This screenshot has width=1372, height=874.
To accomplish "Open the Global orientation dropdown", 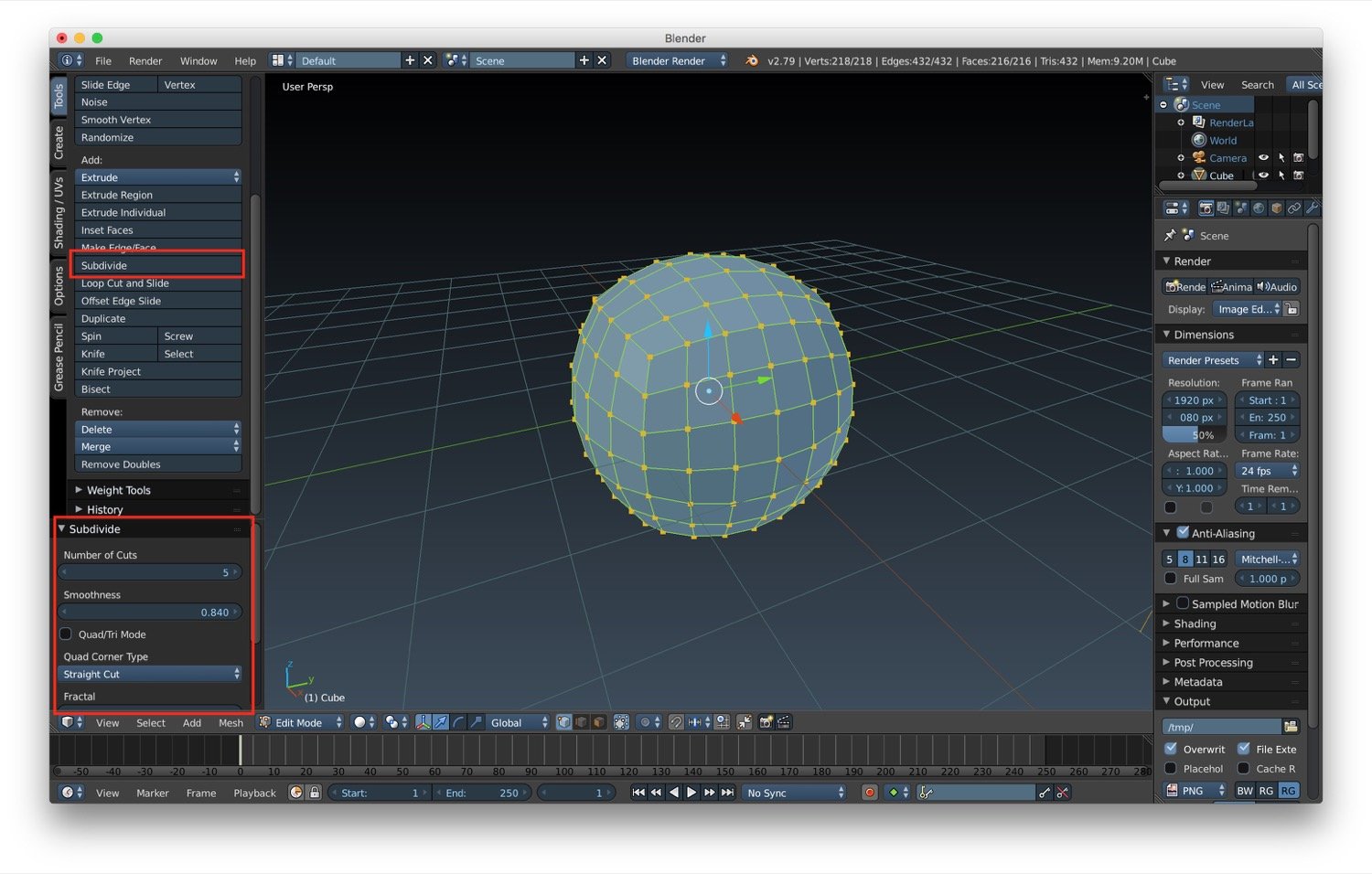I will click(518, 722).
